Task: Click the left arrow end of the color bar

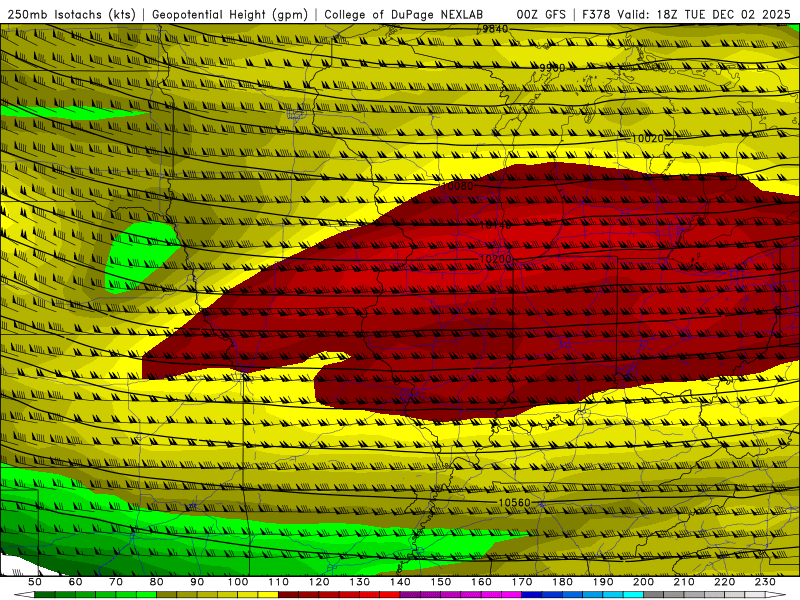Action: (23, 595)
